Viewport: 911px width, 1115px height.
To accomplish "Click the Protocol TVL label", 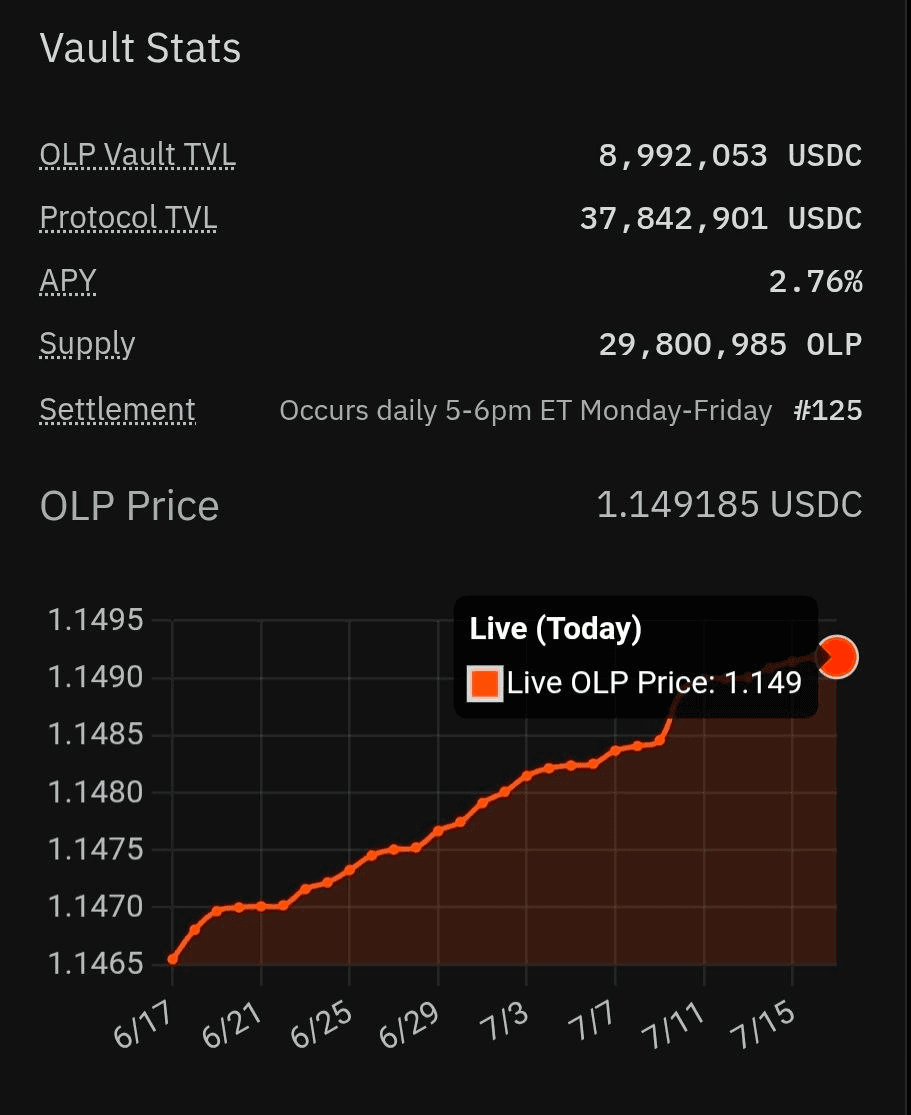I will click(x=128, y=218).
